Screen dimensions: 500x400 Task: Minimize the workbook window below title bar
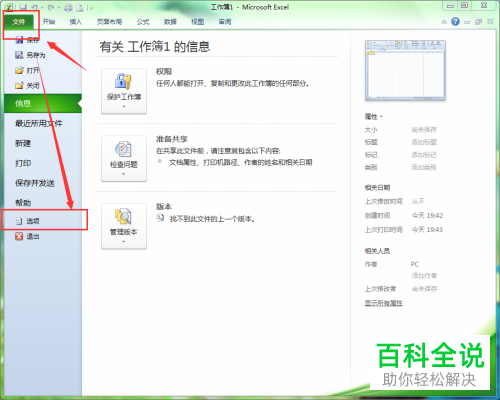(x=467, y=22)
